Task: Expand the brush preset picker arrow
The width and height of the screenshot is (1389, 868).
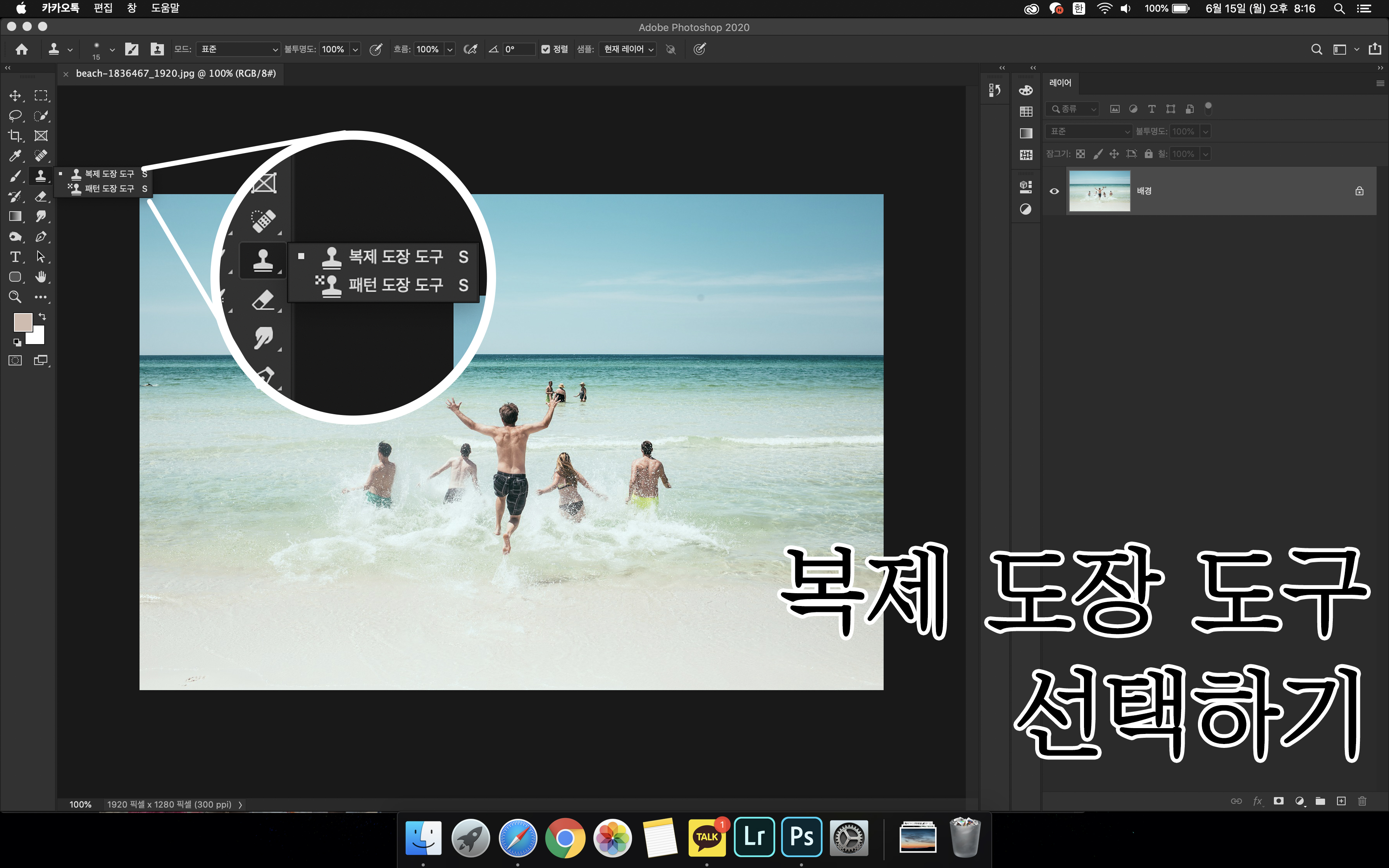Action: point(112,50)
